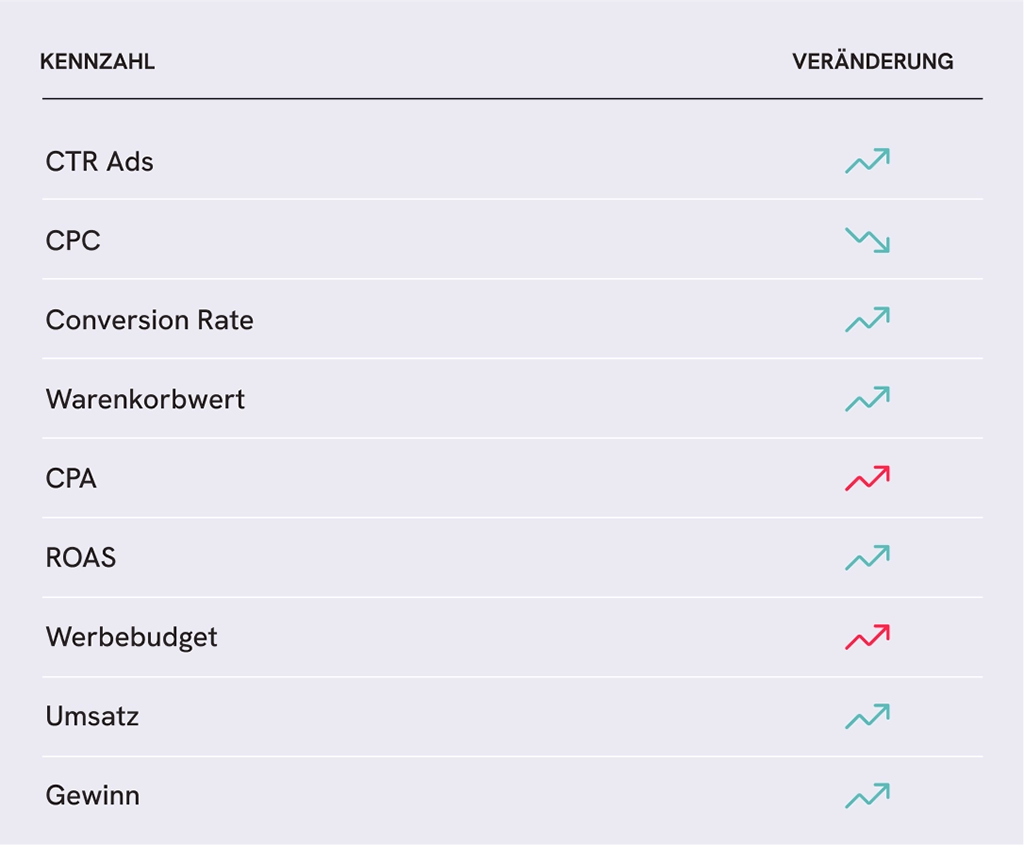1024x845 pixels.
Task: Click the KENNZAHL column header
Action: [97, 61]
